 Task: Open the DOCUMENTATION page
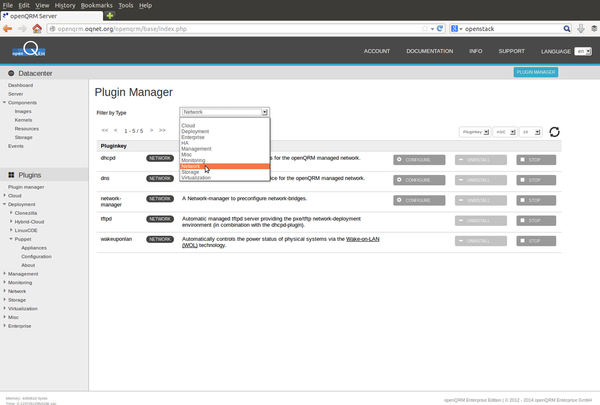pos(429,51)
